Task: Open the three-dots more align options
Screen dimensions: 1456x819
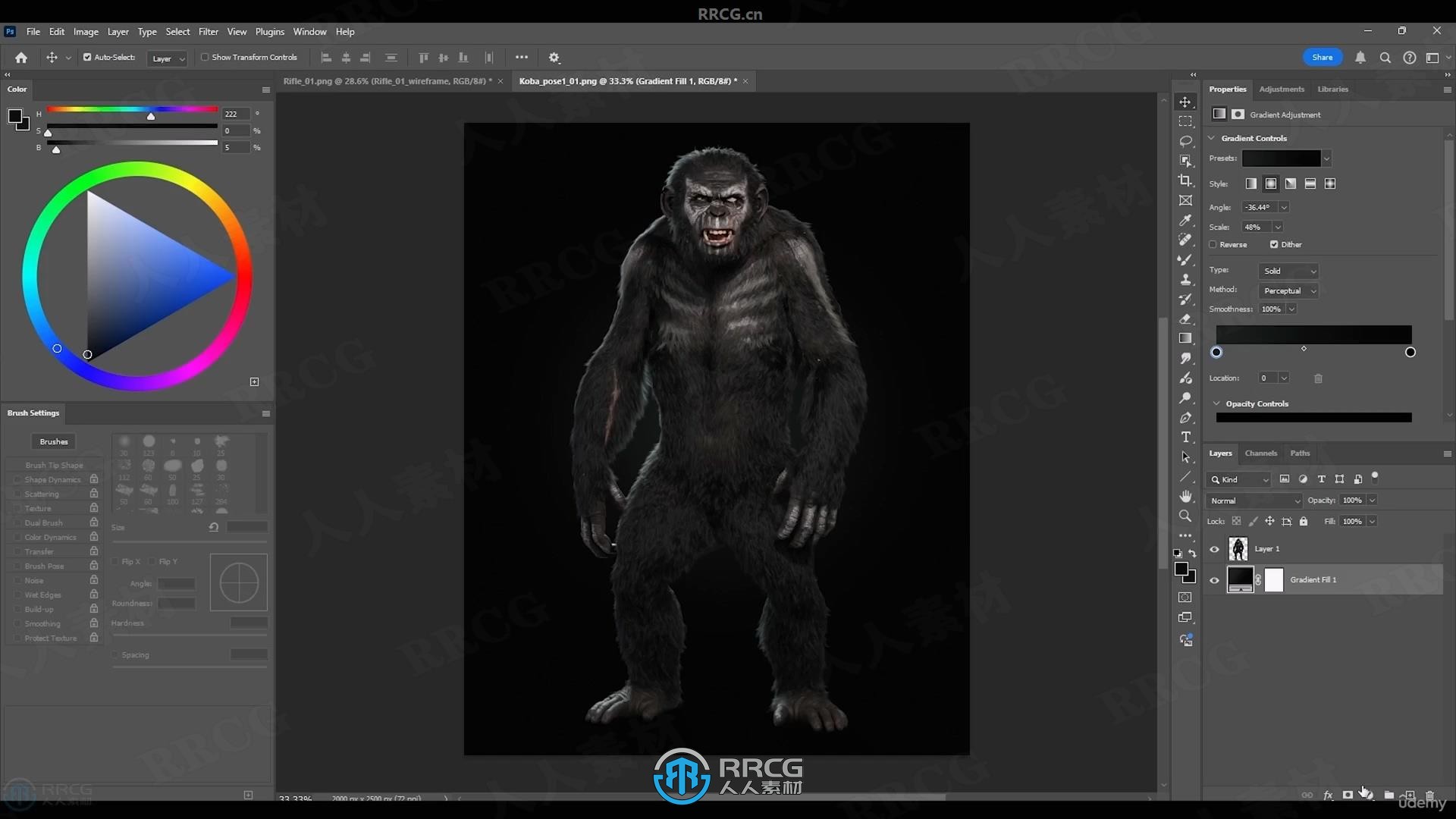Action: click(522, 58)
